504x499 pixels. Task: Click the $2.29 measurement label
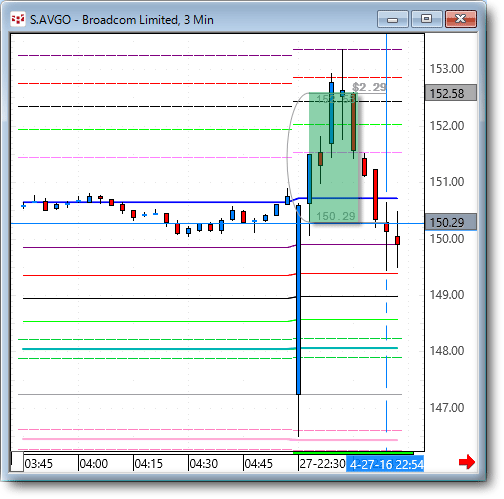coord(369,87)
